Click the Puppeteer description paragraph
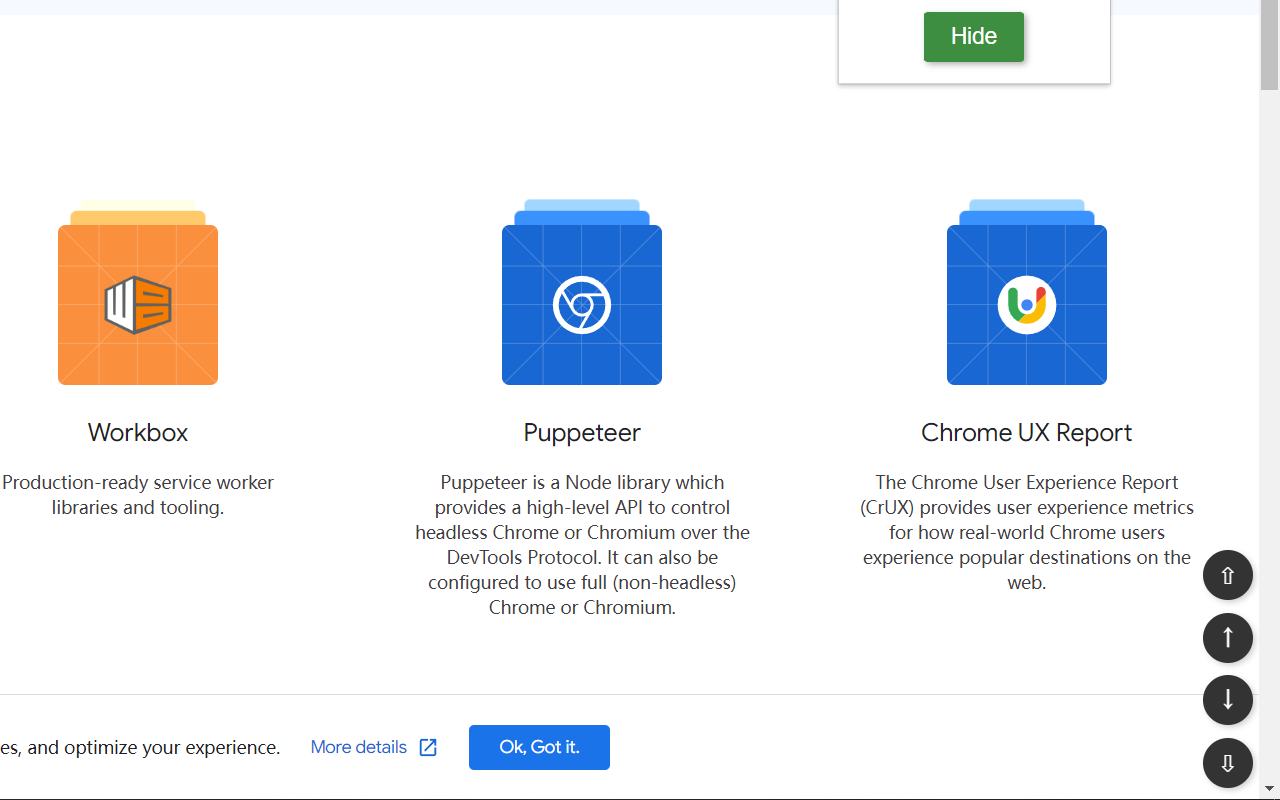Image resolution: width=1280 pixels, height=800 pixels. [x=582, y=545]
